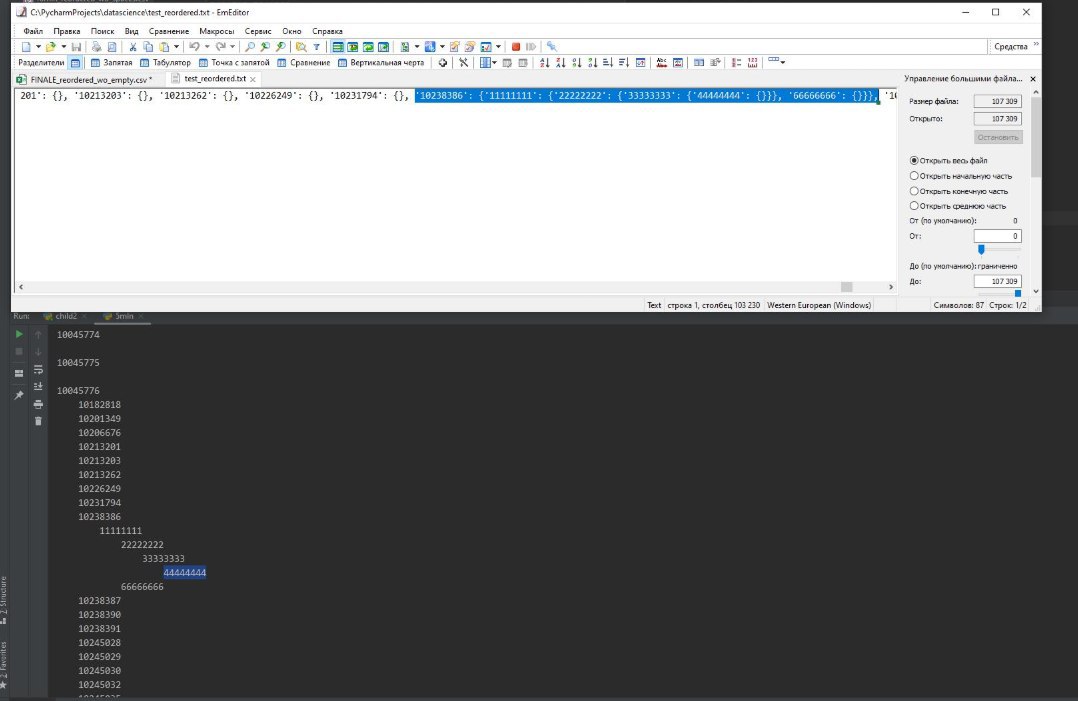Click the 'От' range slider handle
This screenshot has width=1078, height=701.
[x=981, y=249]
